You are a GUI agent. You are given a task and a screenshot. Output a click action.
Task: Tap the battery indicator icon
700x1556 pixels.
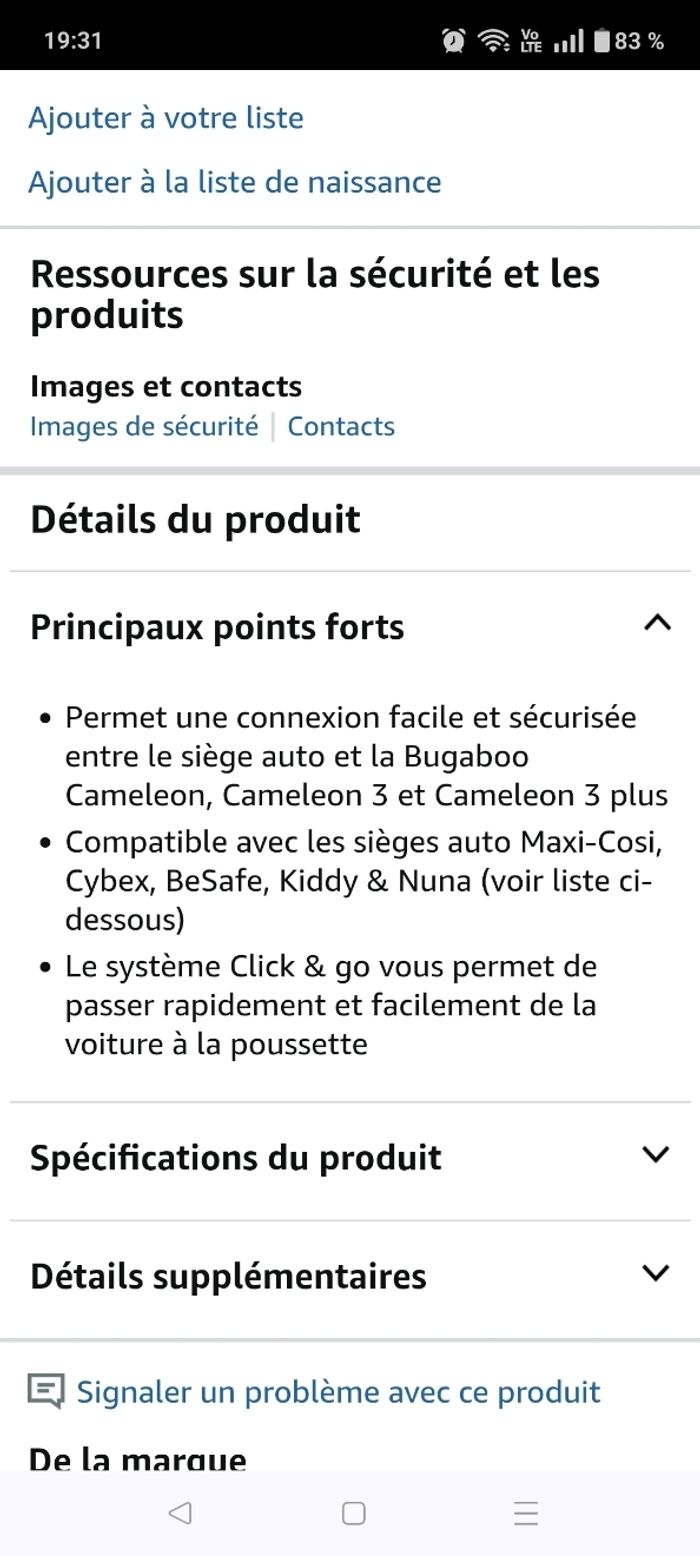pos(601,41)
